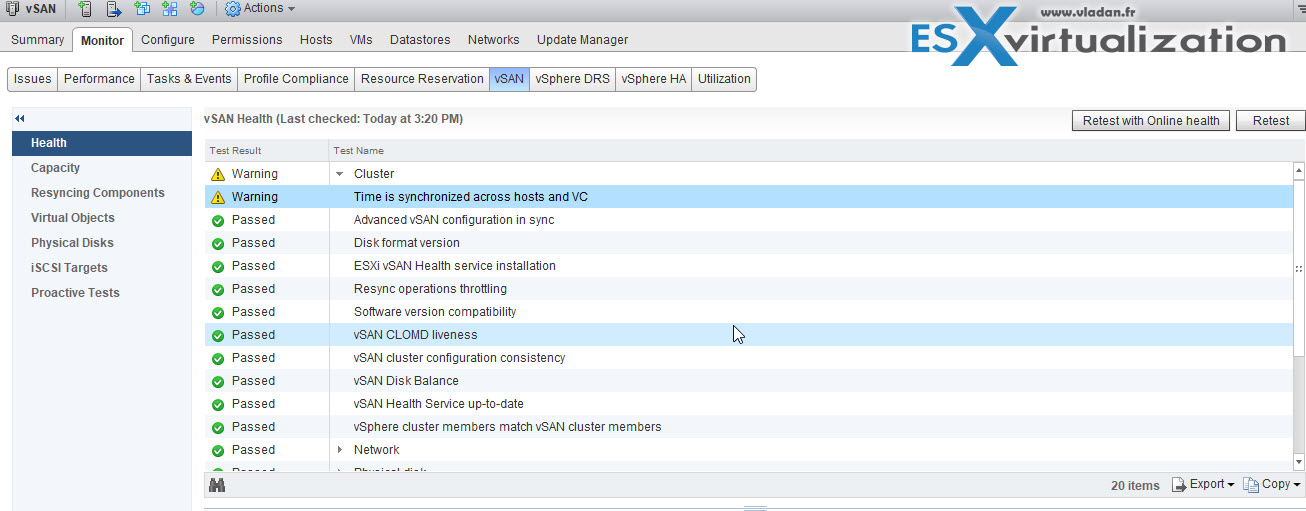Click the Add Host toolbar icon
1306x511 pixels.
coord(86,9)
